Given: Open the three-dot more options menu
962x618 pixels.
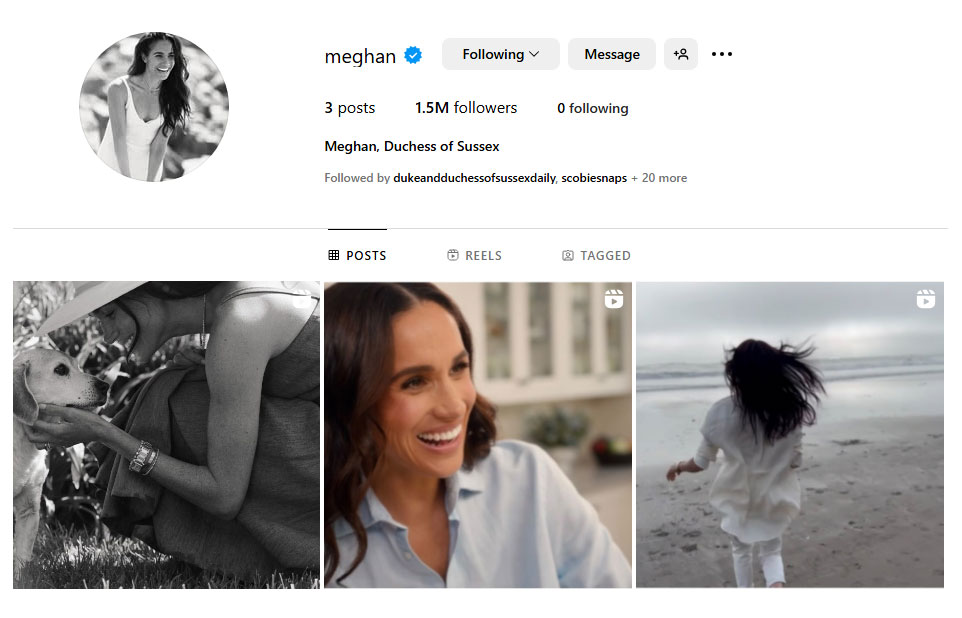Looking at the screenshot, I should point(722,54).
